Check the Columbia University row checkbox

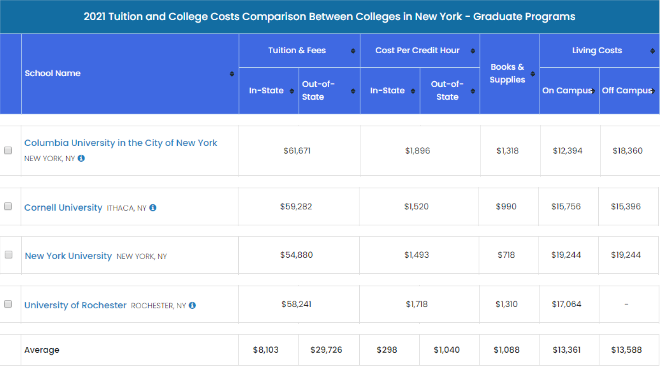pyautogui.click(x=8, y=150)
